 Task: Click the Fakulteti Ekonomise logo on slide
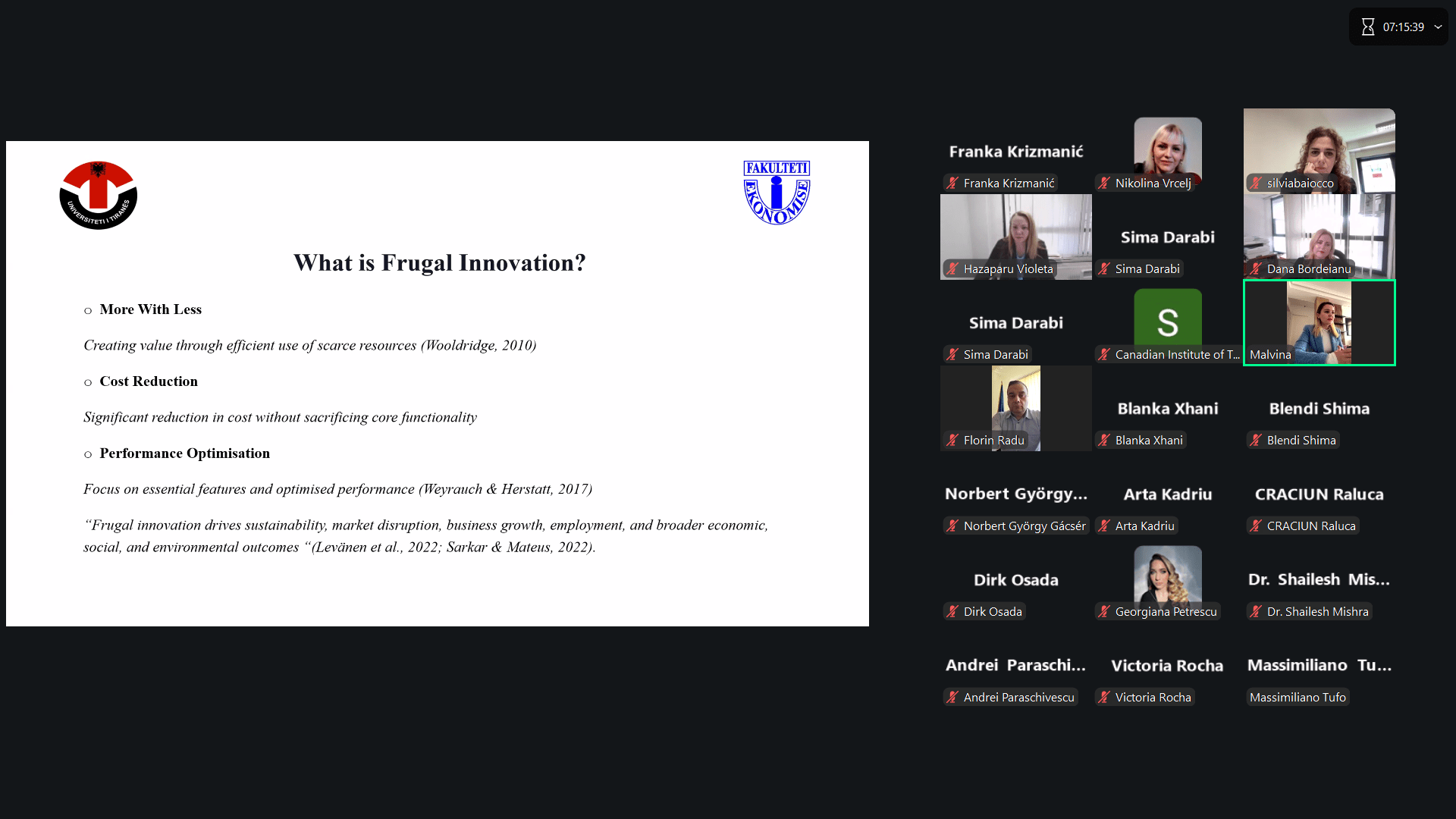[776, 193]
